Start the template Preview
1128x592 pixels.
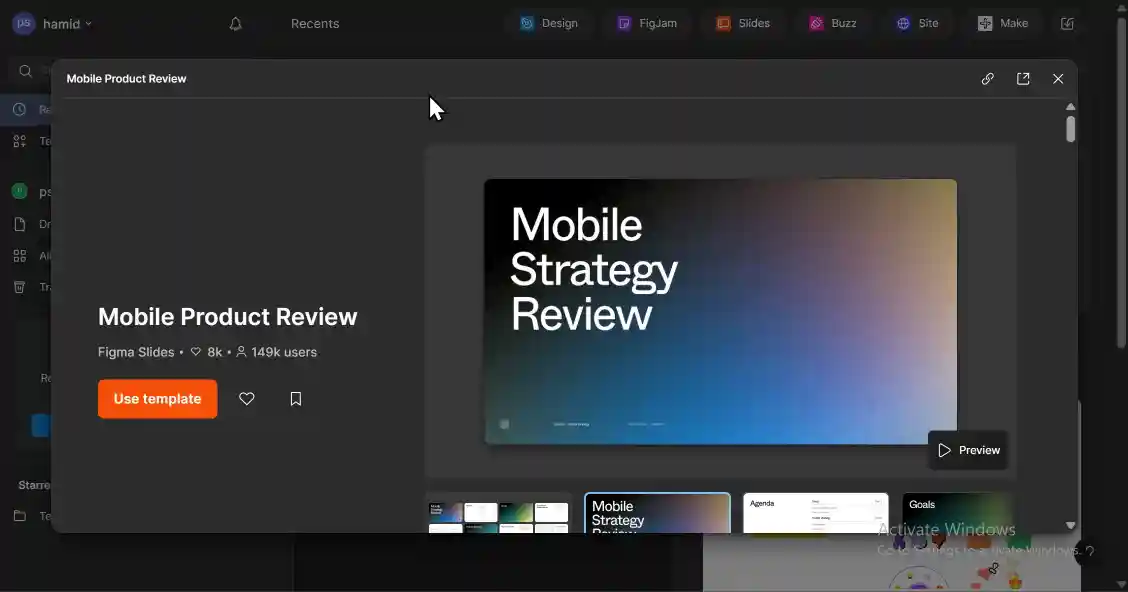pos(967,450)
